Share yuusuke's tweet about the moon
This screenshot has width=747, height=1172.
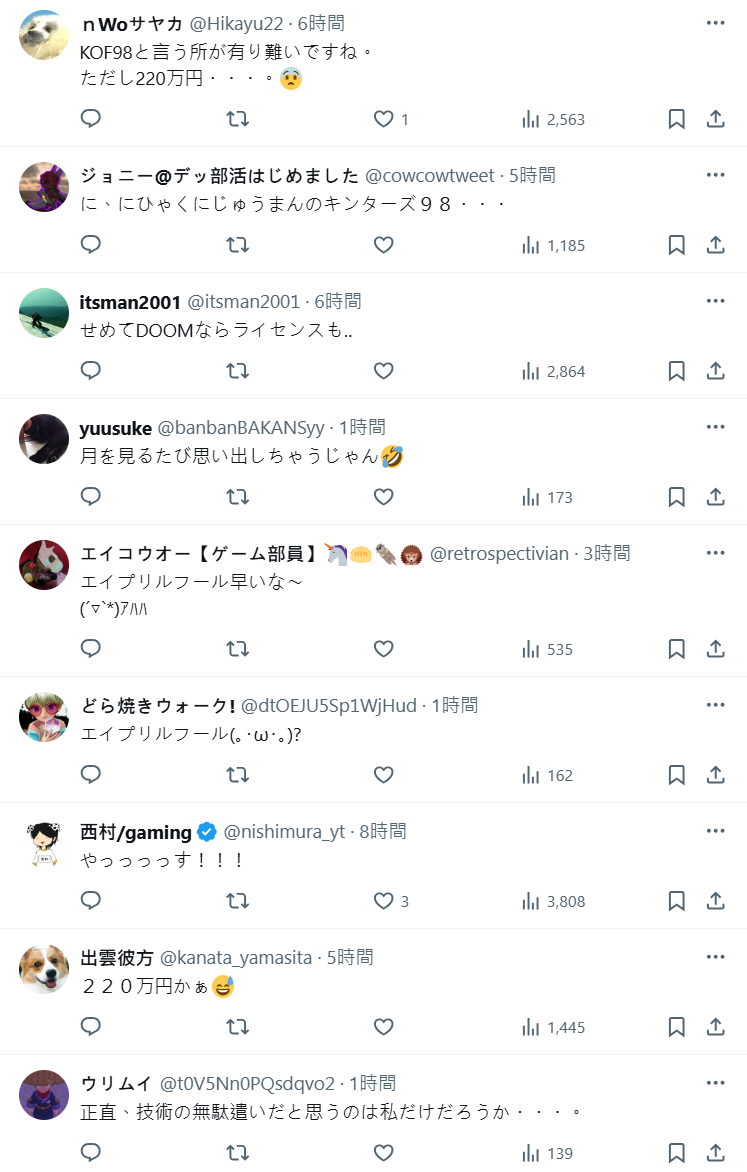715,497
